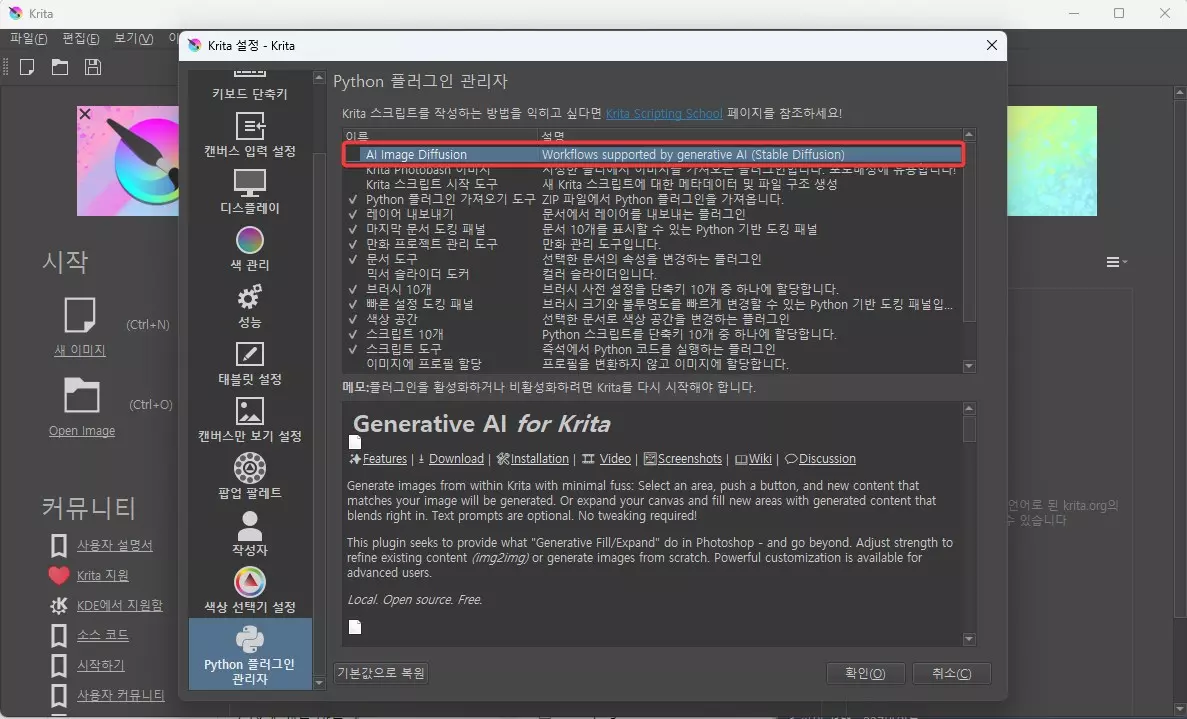Viewport: 1187px width, 719px height.
Task: Open the 색상 선택기 설정 settings page
Action: (x=249, y=592)
